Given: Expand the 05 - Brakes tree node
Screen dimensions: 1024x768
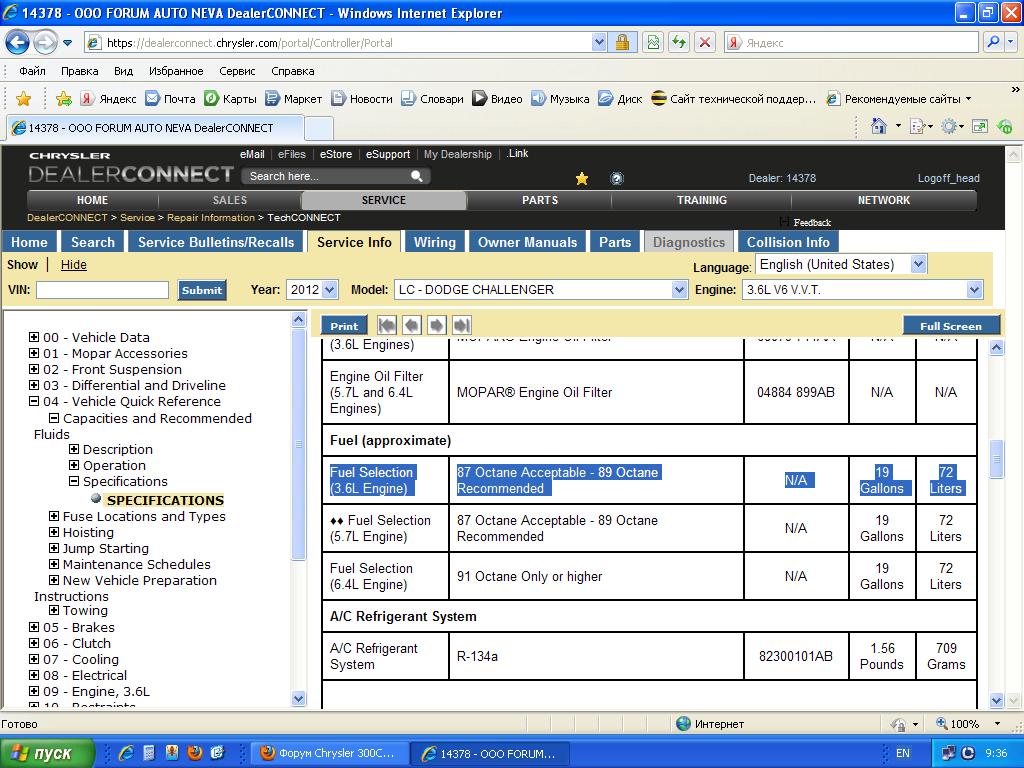Looking at the screenshot, I should [x=34, y=627].
